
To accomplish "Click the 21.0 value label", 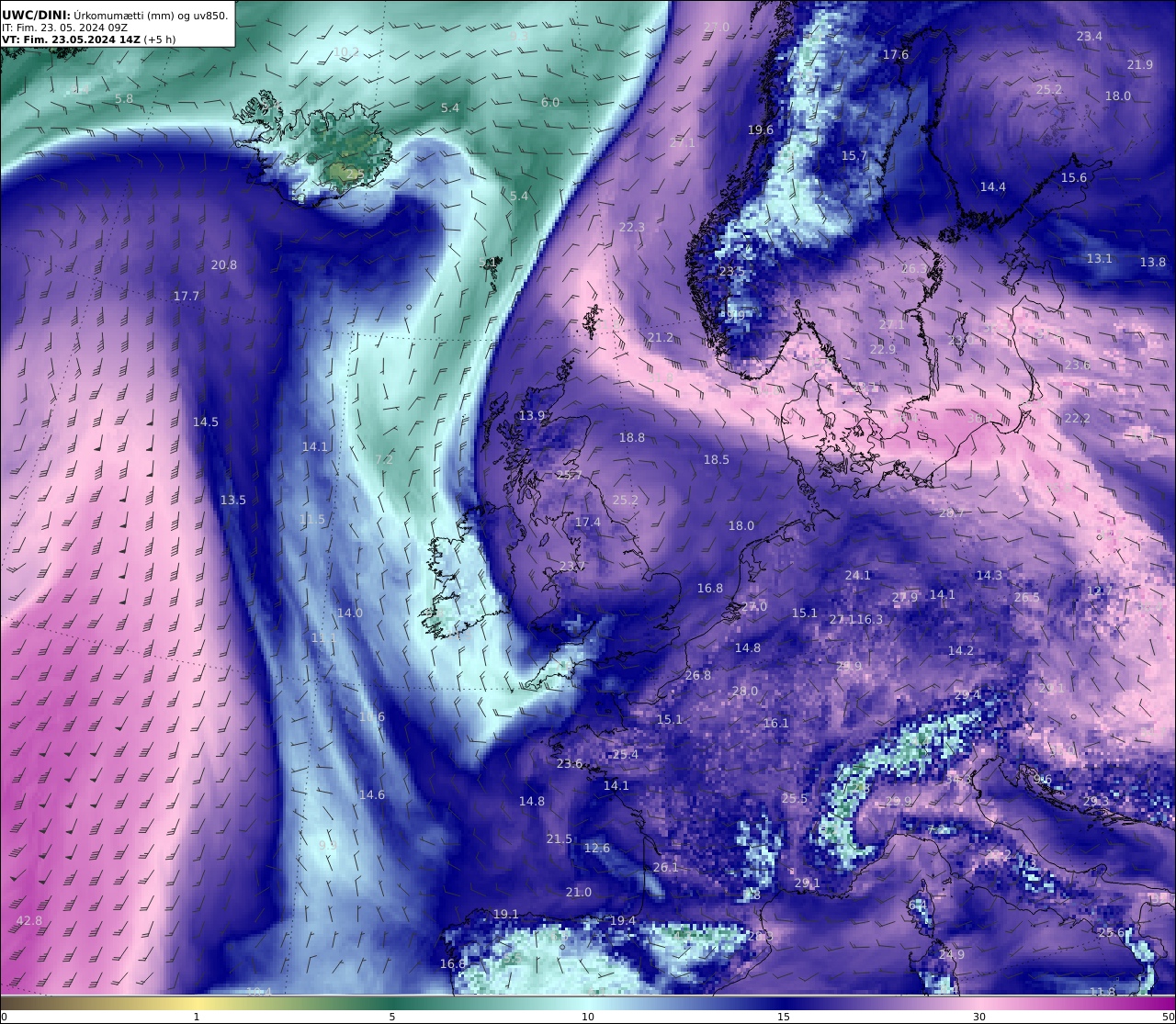I will (x=579, y=892).
